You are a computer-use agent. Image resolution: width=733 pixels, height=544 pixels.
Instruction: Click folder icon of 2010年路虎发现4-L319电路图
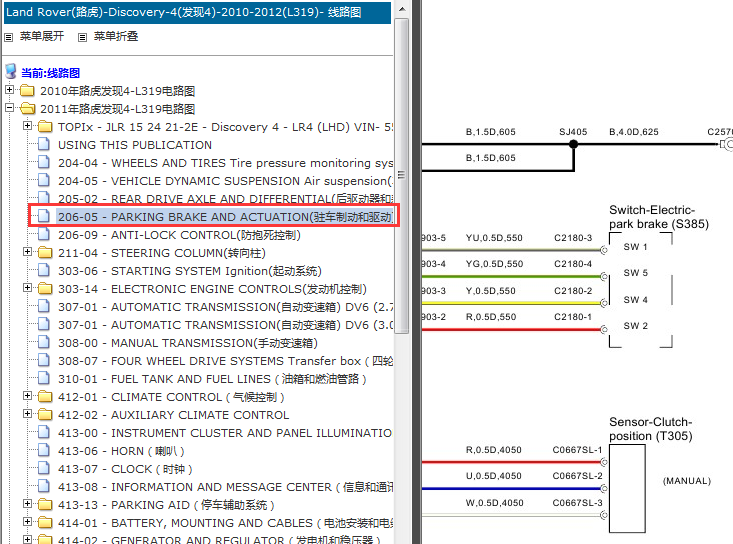click(28, 90)
